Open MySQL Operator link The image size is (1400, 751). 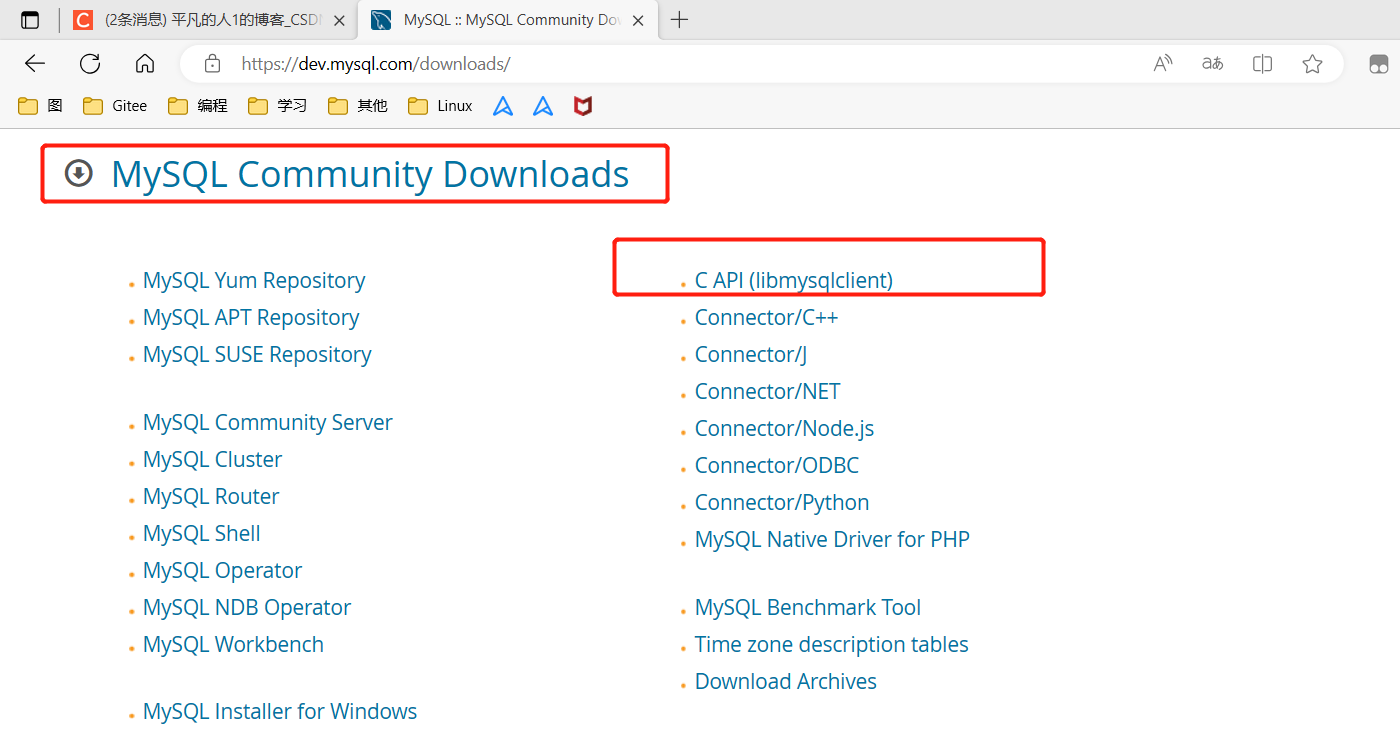click(222, 571)
